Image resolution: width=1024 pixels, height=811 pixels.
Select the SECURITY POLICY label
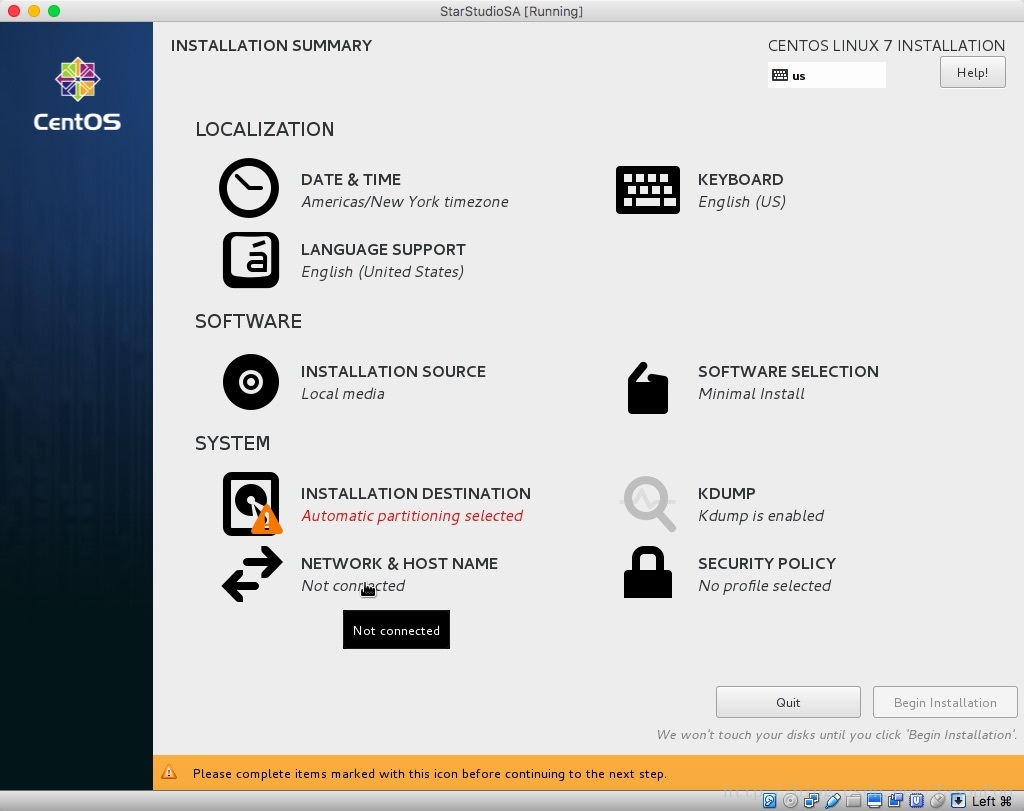pyautogui.click(x=767, y=564)
